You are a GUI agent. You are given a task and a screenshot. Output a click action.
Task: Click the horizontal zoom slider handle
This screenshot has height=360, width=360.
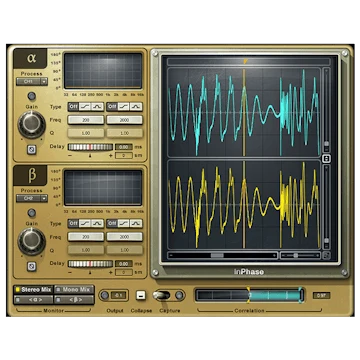[x=295, y=256]
